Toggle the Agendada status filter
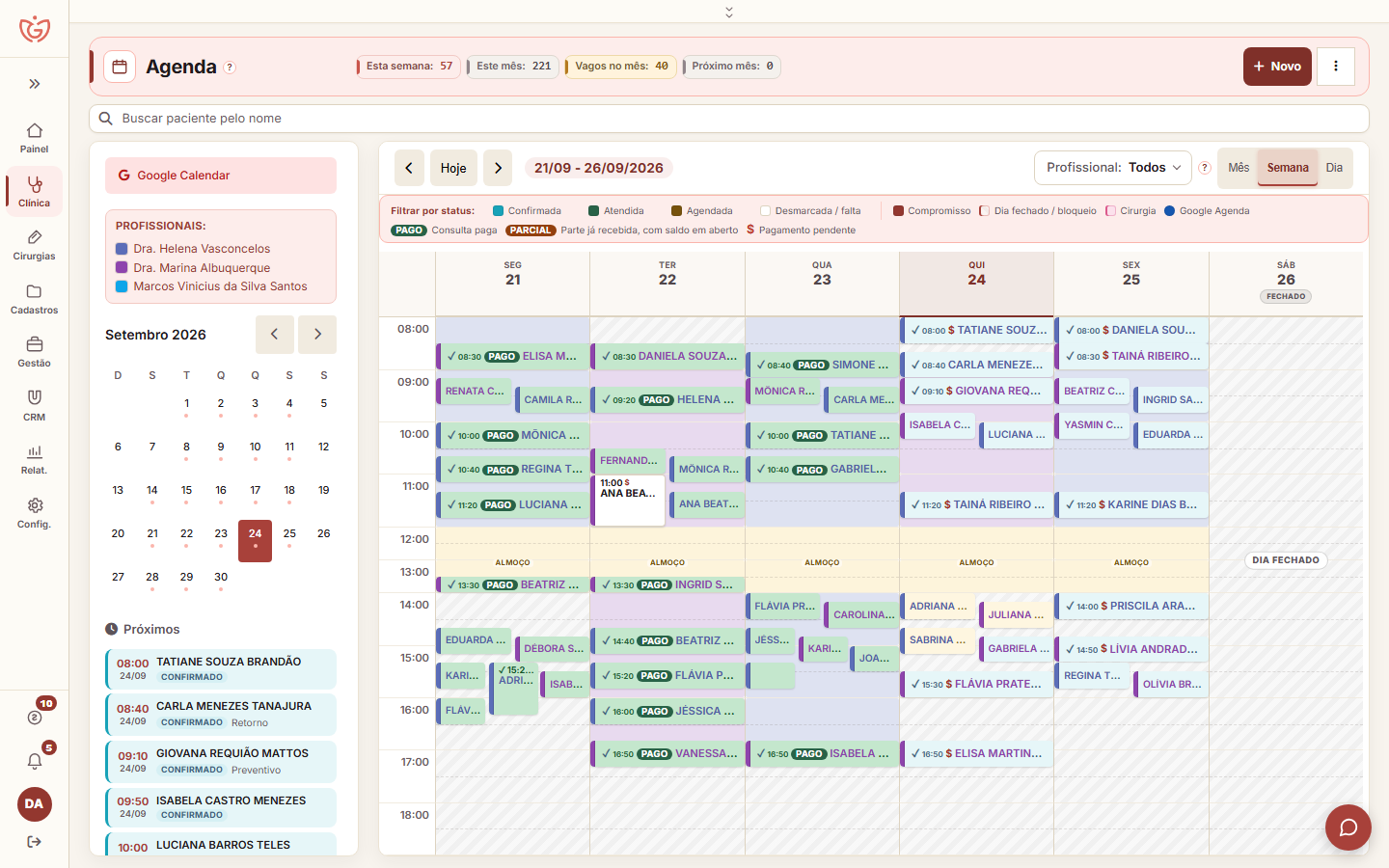Image resolution: width=1389 pixels, height=868 pixels. tap(702, 210)
